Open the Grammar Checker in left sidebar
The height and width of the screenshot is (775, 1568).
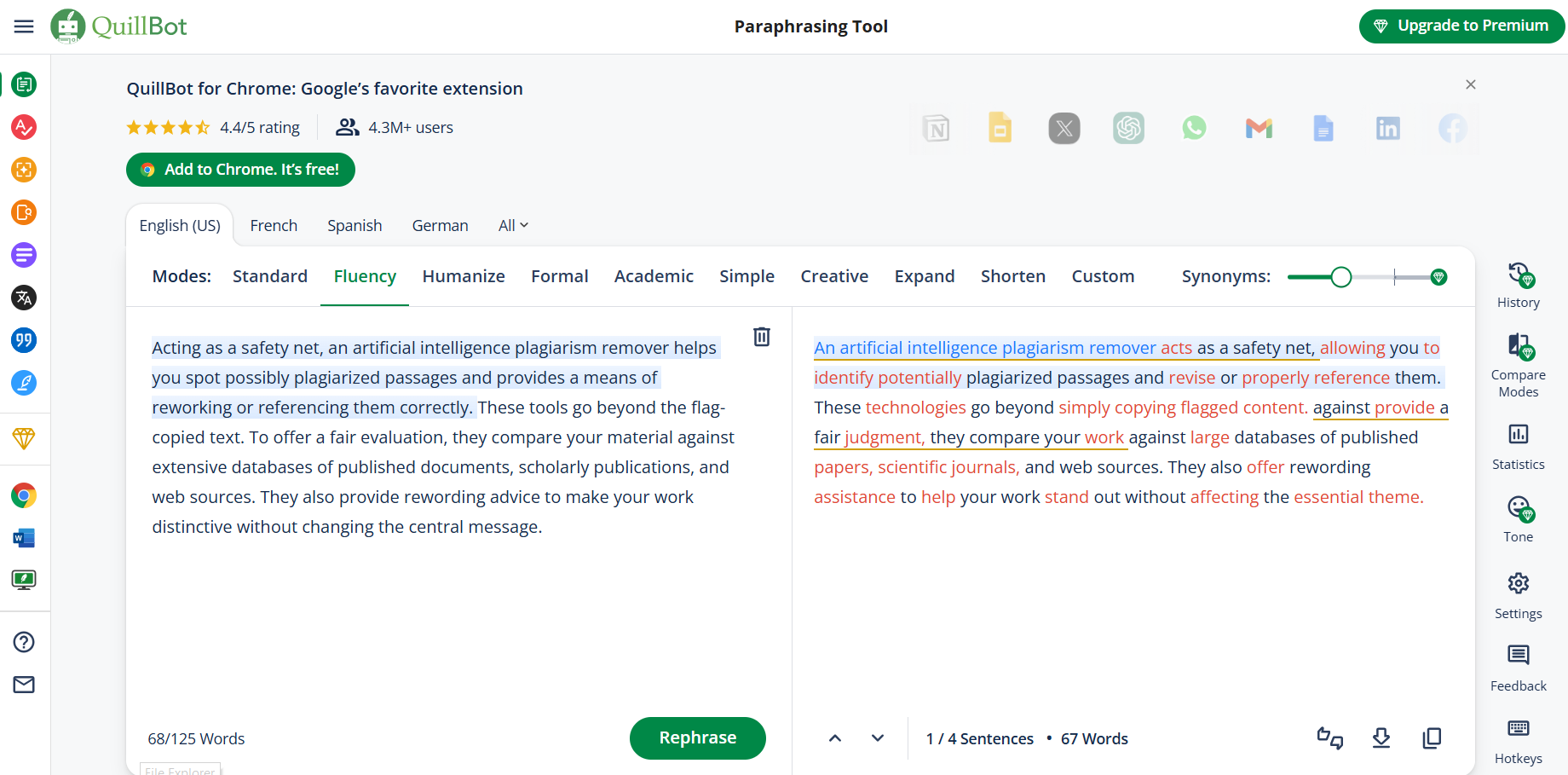[x=24, y=127]
